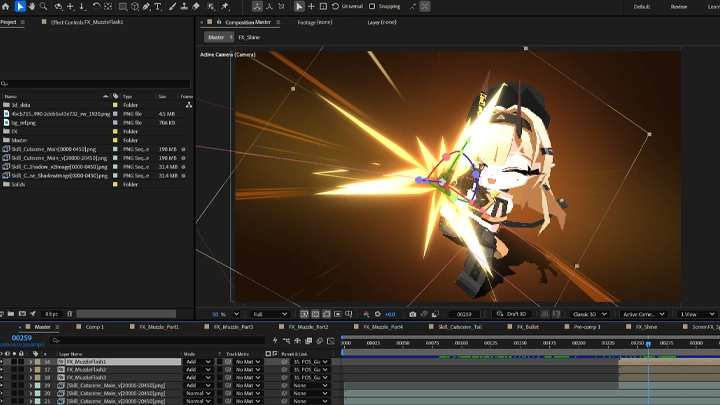The width and height of the screenshot is (720, 405).
Task: Open the Effect Controls FX_MuzzleFlash1 tab
Action: tap(87, 22)
